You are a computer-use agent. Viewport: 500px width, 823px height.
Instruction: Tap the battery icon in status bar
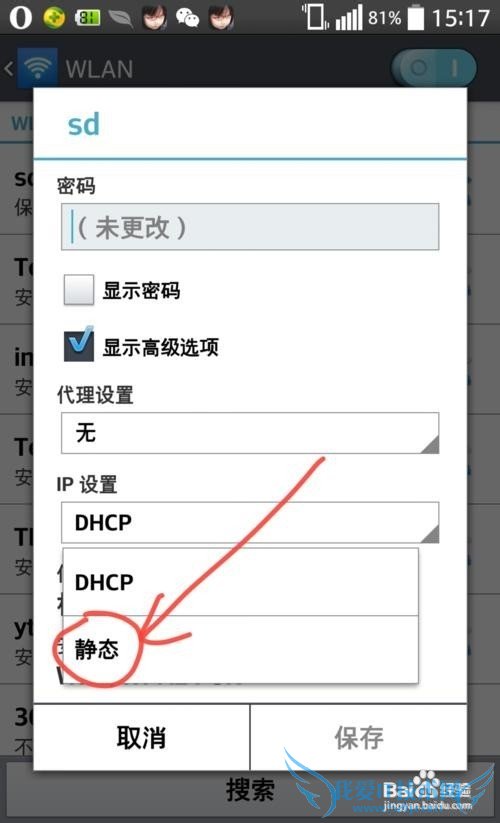coord(416,17)
